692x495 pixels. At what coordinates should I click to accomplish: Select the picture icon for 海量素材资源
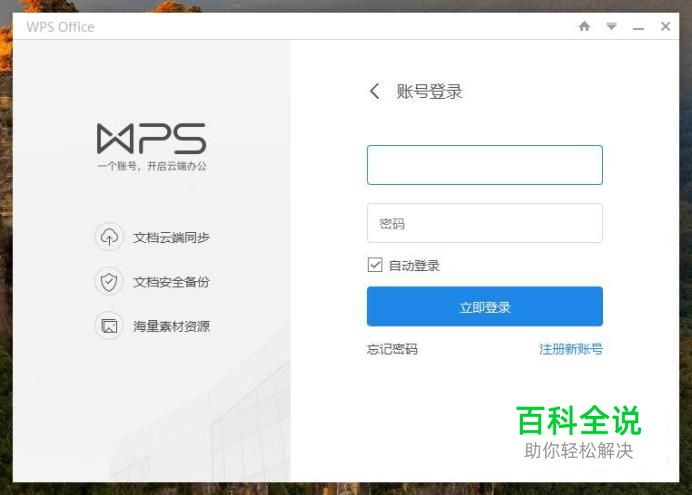click(x=109, y=326)
